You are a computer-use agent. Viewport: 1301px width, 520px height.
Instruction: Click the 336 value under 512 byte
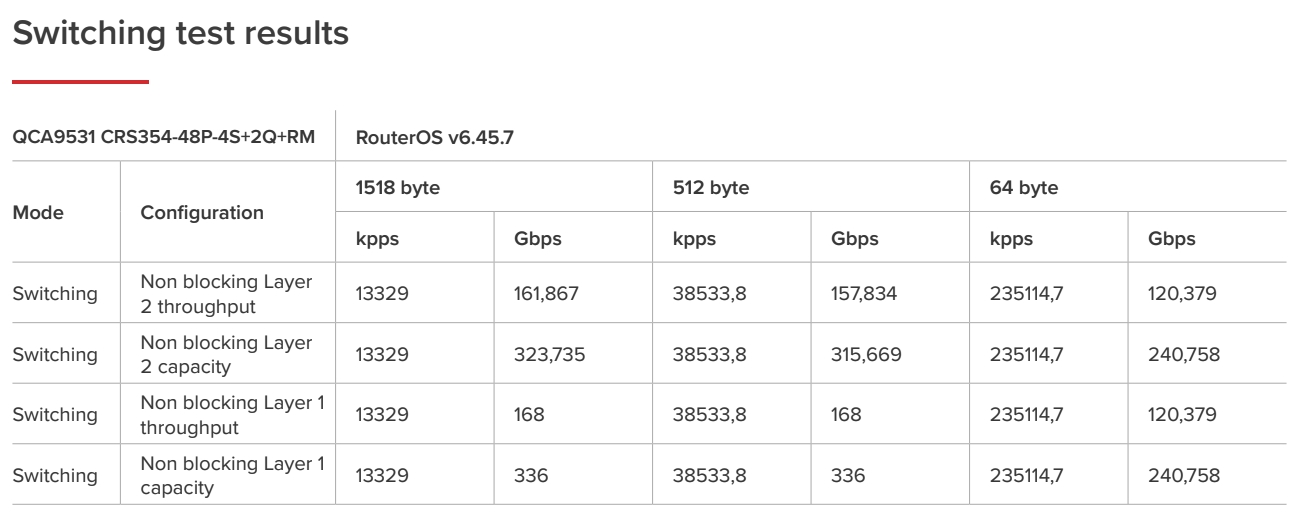click(848, 475)
